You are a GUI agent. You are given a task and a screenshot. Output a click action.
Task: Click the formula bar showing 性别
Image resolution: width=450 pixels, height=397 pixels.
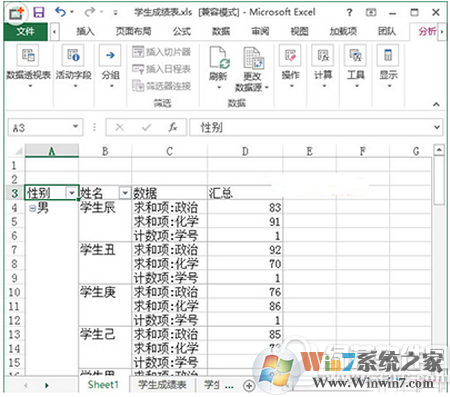point(316,127)
